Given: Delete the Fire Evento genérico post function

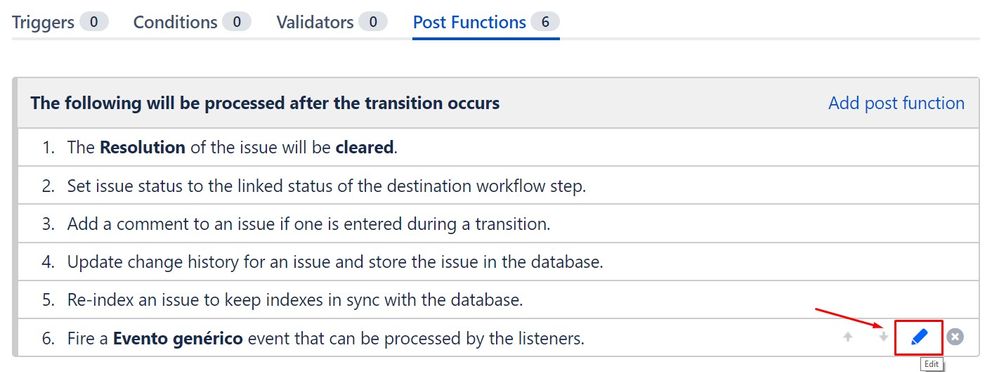Looking at the screenshot, I should click(x=954, y=337).
